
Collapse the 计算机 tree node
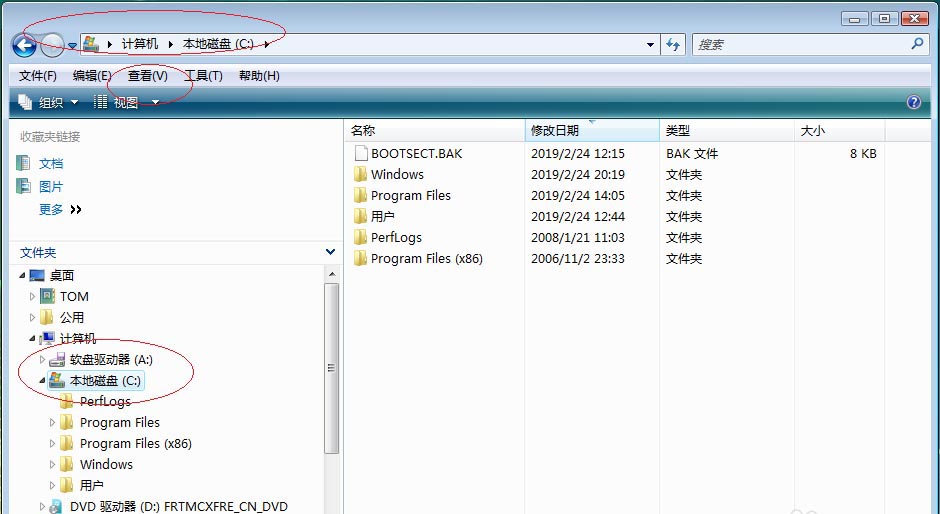(x=32, y=338)
